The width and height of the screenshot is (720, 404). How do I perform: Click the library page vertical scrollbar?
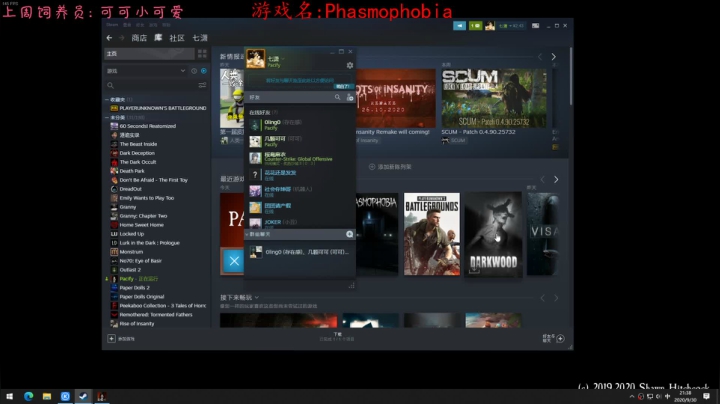coord(571,76)
